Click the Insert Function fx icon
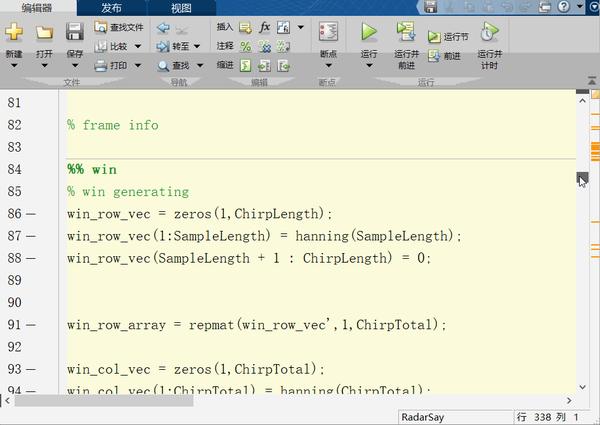 point(264,27)
